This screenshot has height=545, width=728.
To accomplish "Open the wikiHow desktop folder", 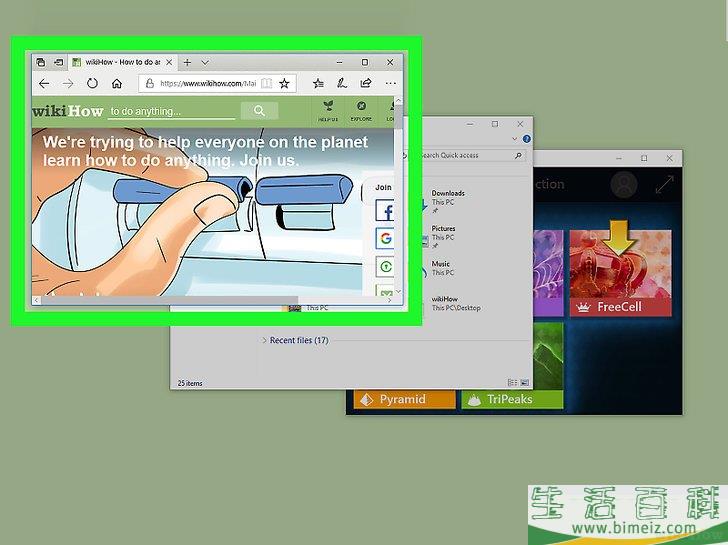I will point(455,303).
